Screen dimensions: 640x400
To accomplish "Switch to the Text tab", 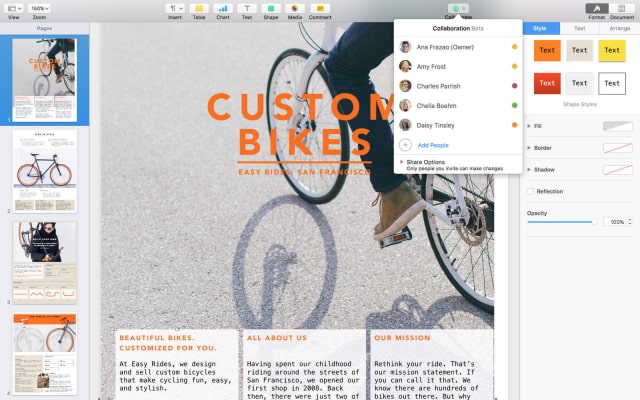I will (580, 29).
